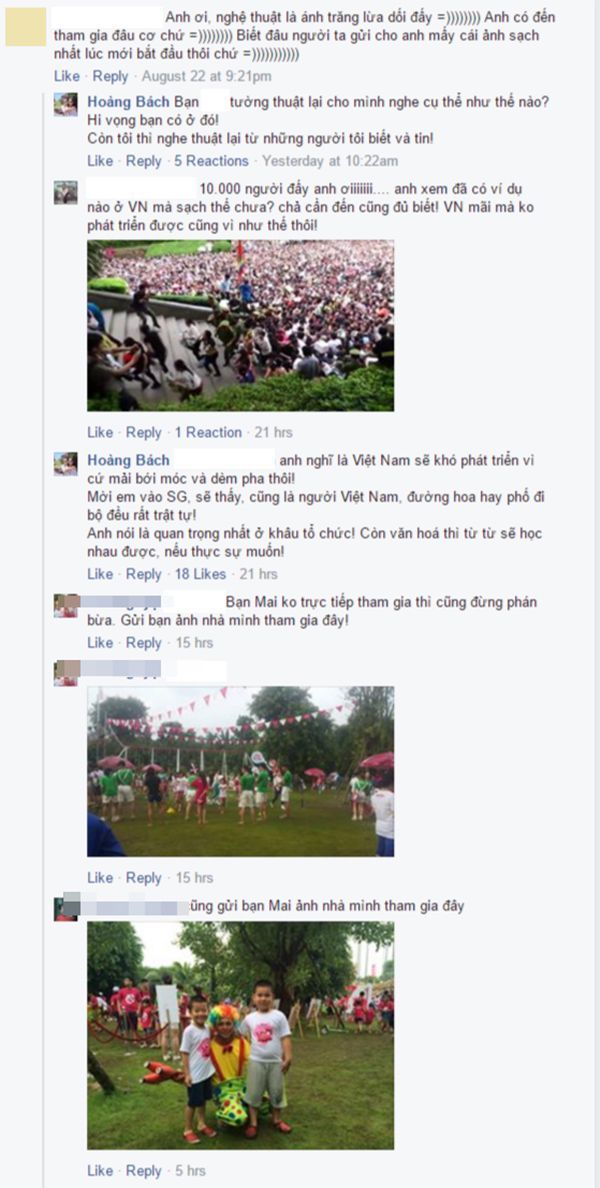Open Hoàng Bách profile name in first reply
This screenshot has height=1188, width=600.
pyautogui.click(x=129, y=101)
